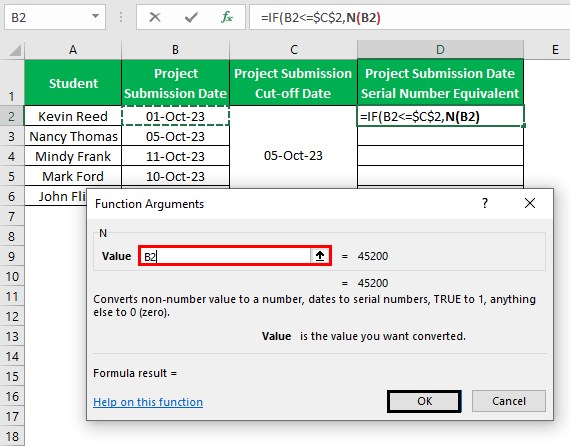The height and width of the screenshot is (446, 570).
Task: Select the Mark Ford cell
Action: [73, 176]
